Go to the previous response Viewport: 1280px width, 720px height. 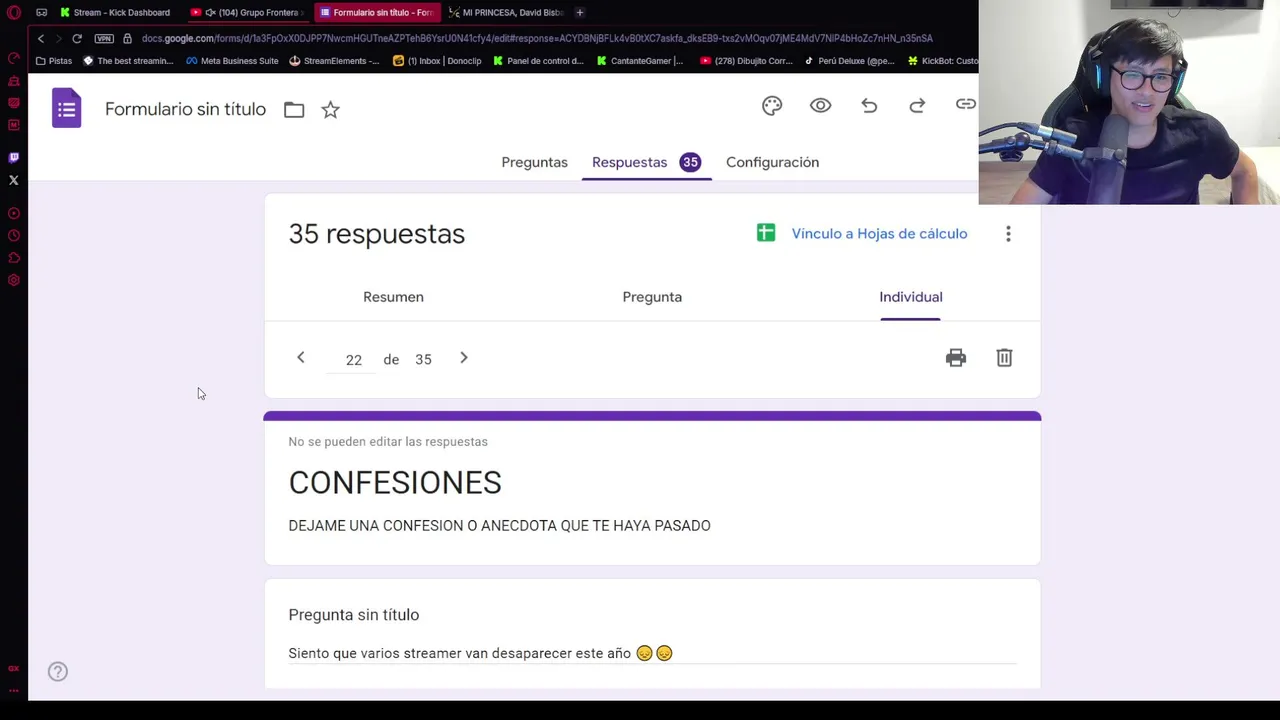click(300, 358)
